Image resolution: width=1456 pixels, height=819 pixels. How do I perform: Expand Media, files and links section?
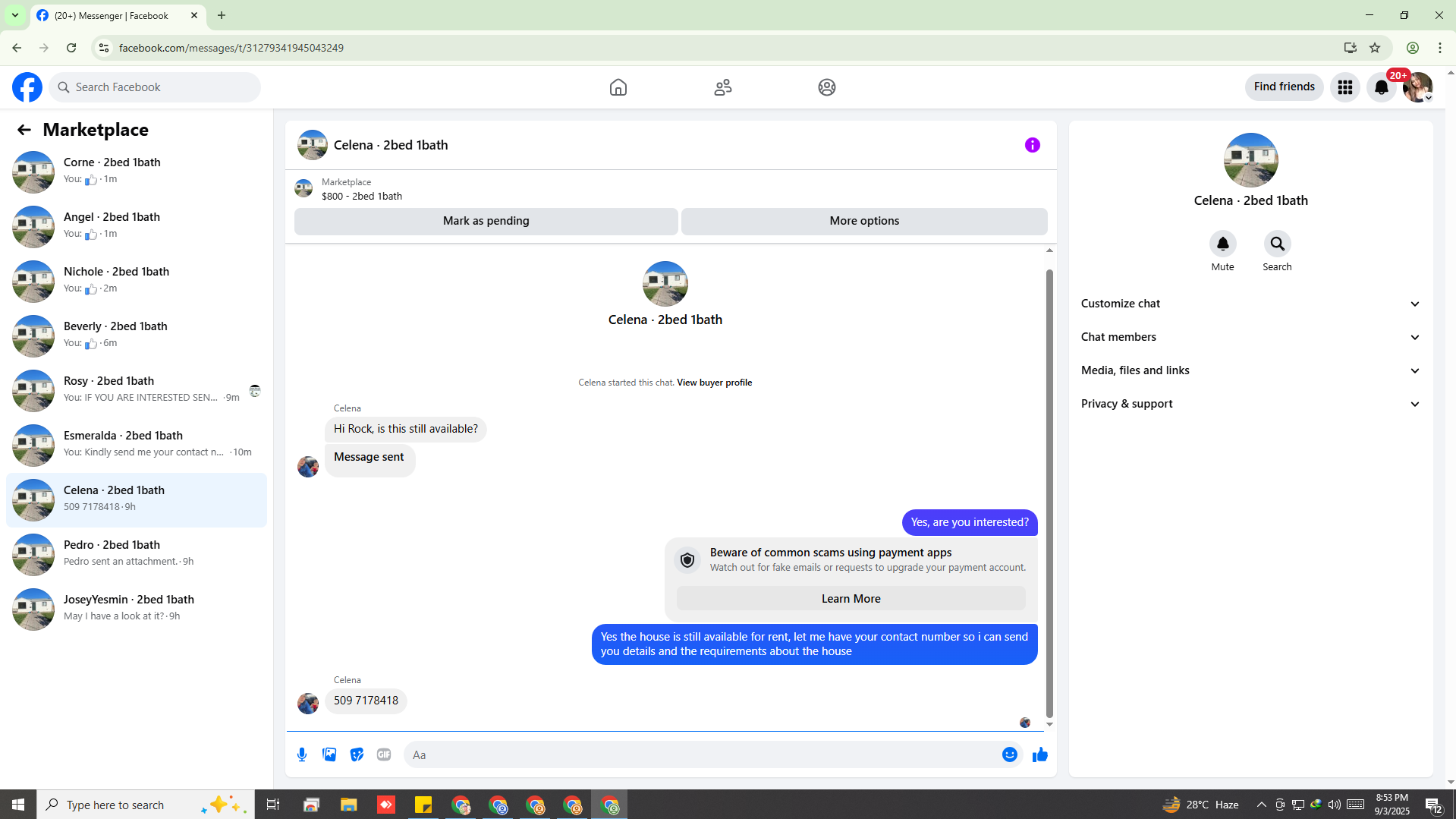pyautogui.click(x=1250, y=370)
